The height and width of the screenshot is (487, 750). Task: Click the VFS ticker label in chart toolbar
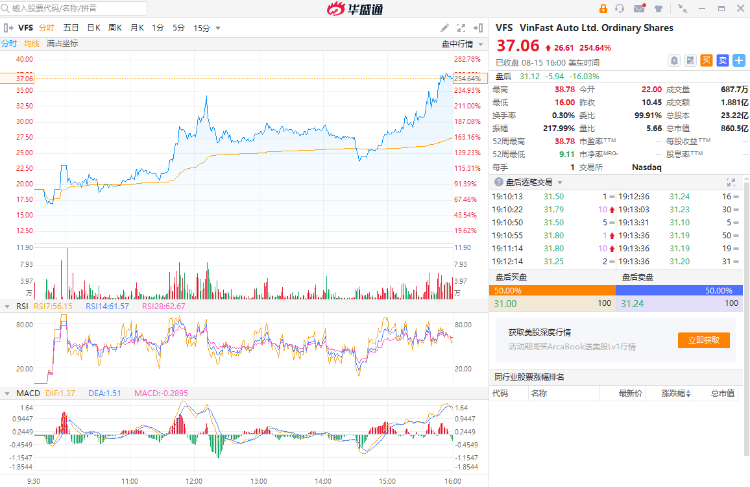pos(26,28)
